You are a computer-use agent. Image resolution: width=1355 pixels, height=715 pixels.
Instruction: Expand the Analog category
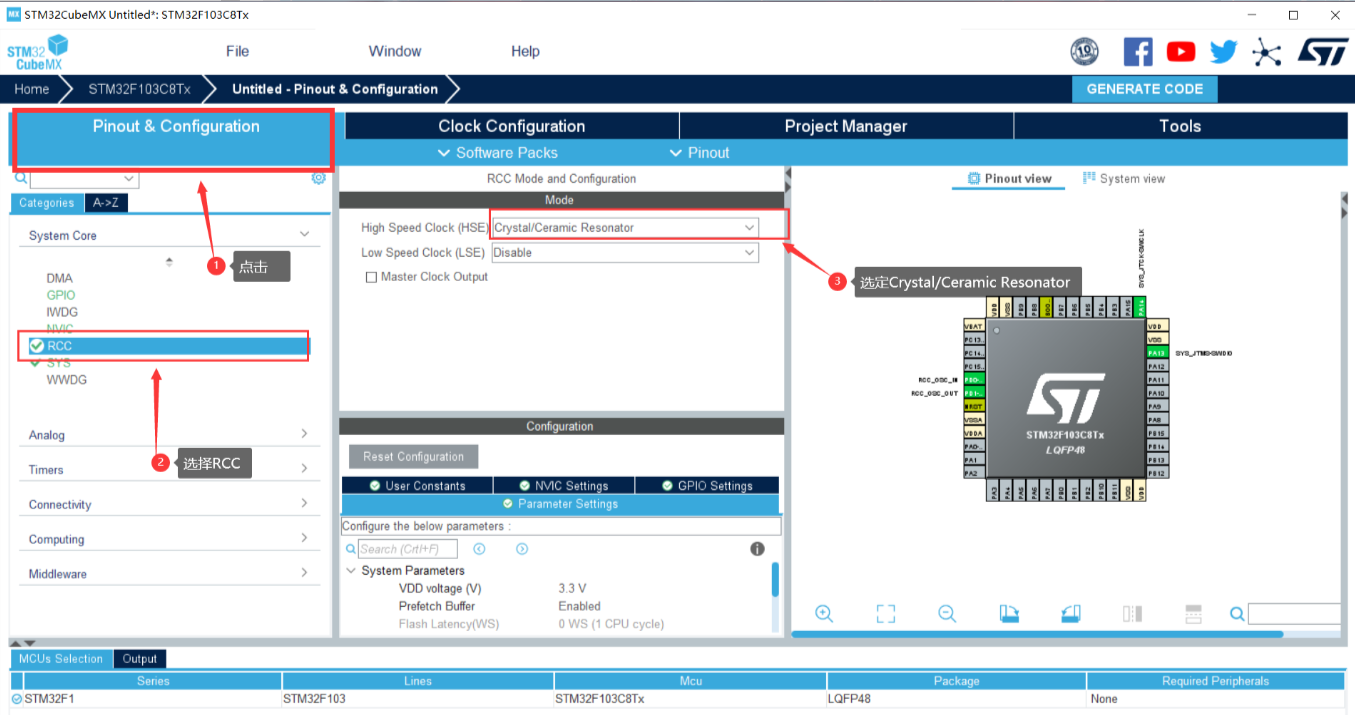tap(304, 434)
